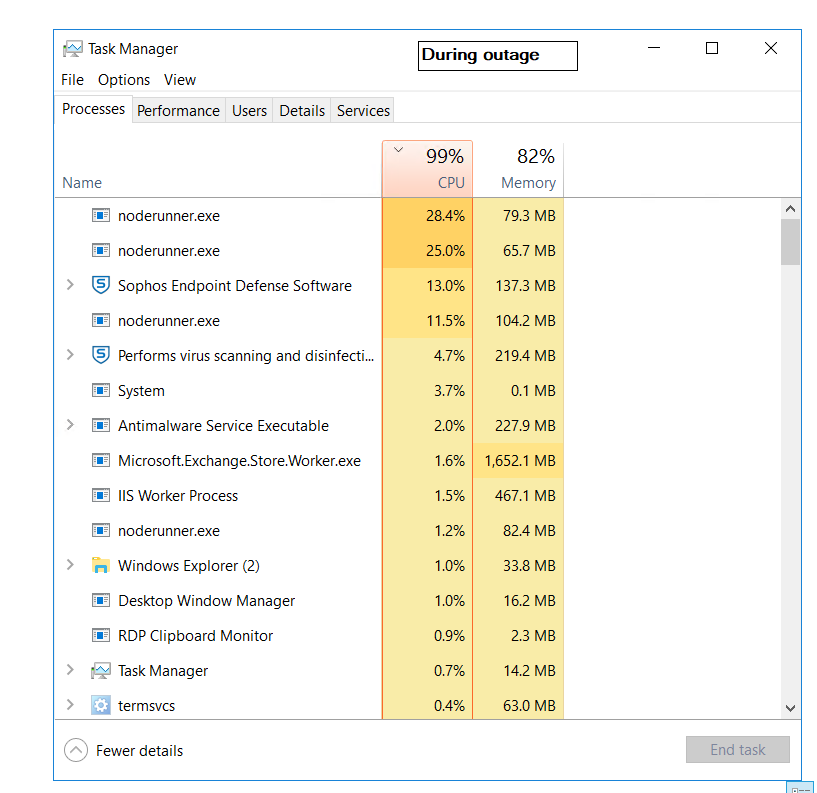
Task: Click the 63.0 MB memory value
Action: (x=529, y=705)
